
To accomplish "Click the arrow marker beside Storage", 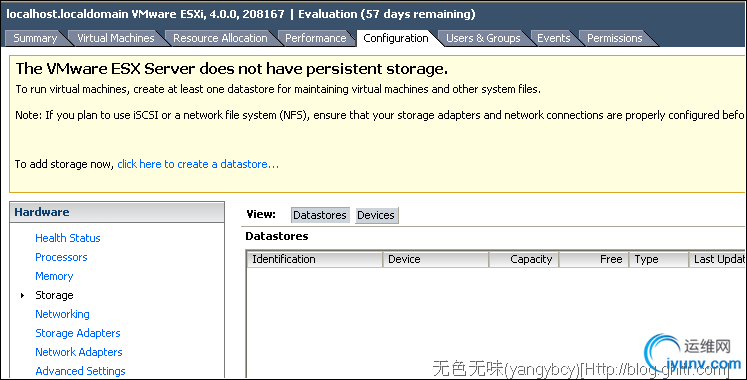I will (22, 295).
